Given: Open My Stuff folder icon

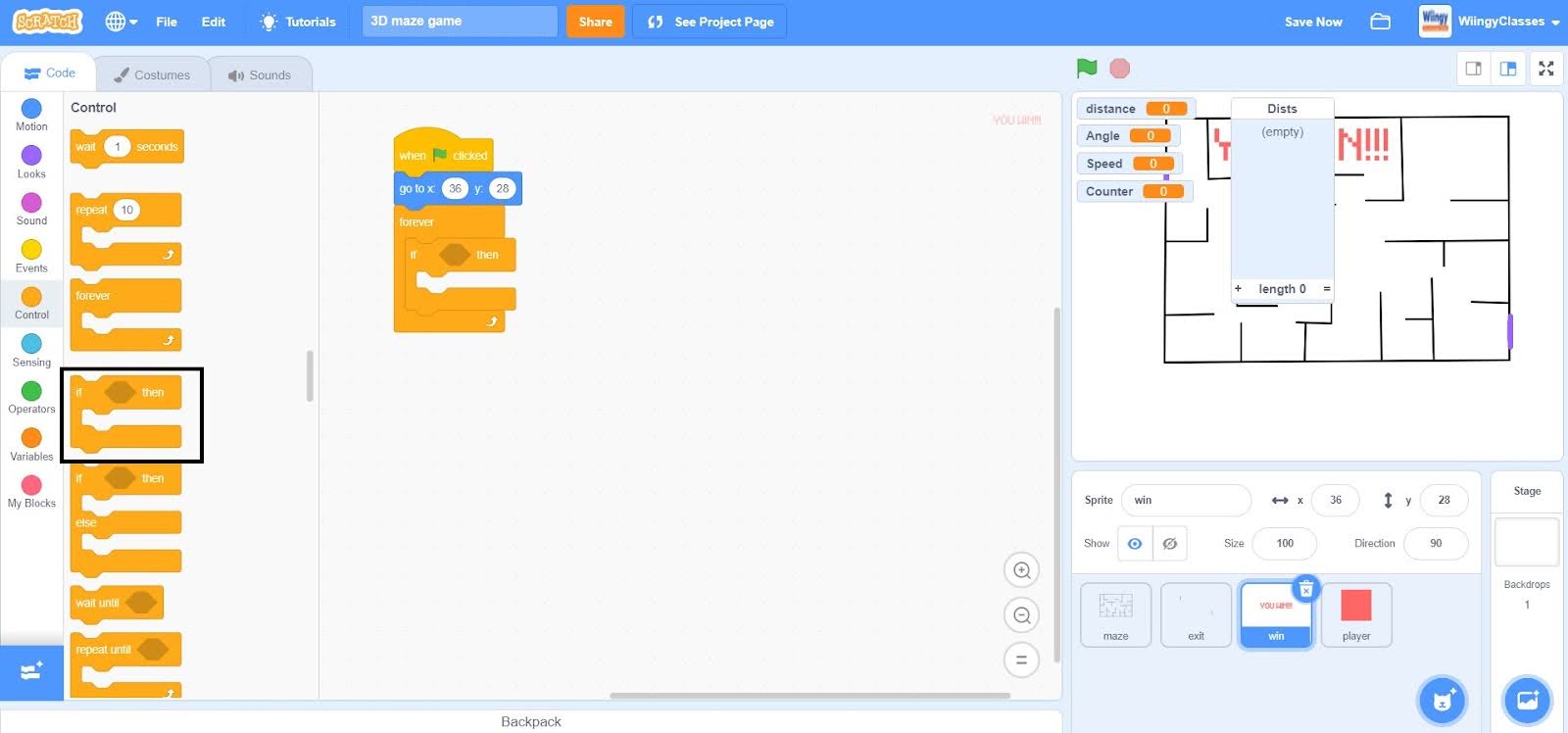Looking at the screenshot, I should click(1380, 22).
